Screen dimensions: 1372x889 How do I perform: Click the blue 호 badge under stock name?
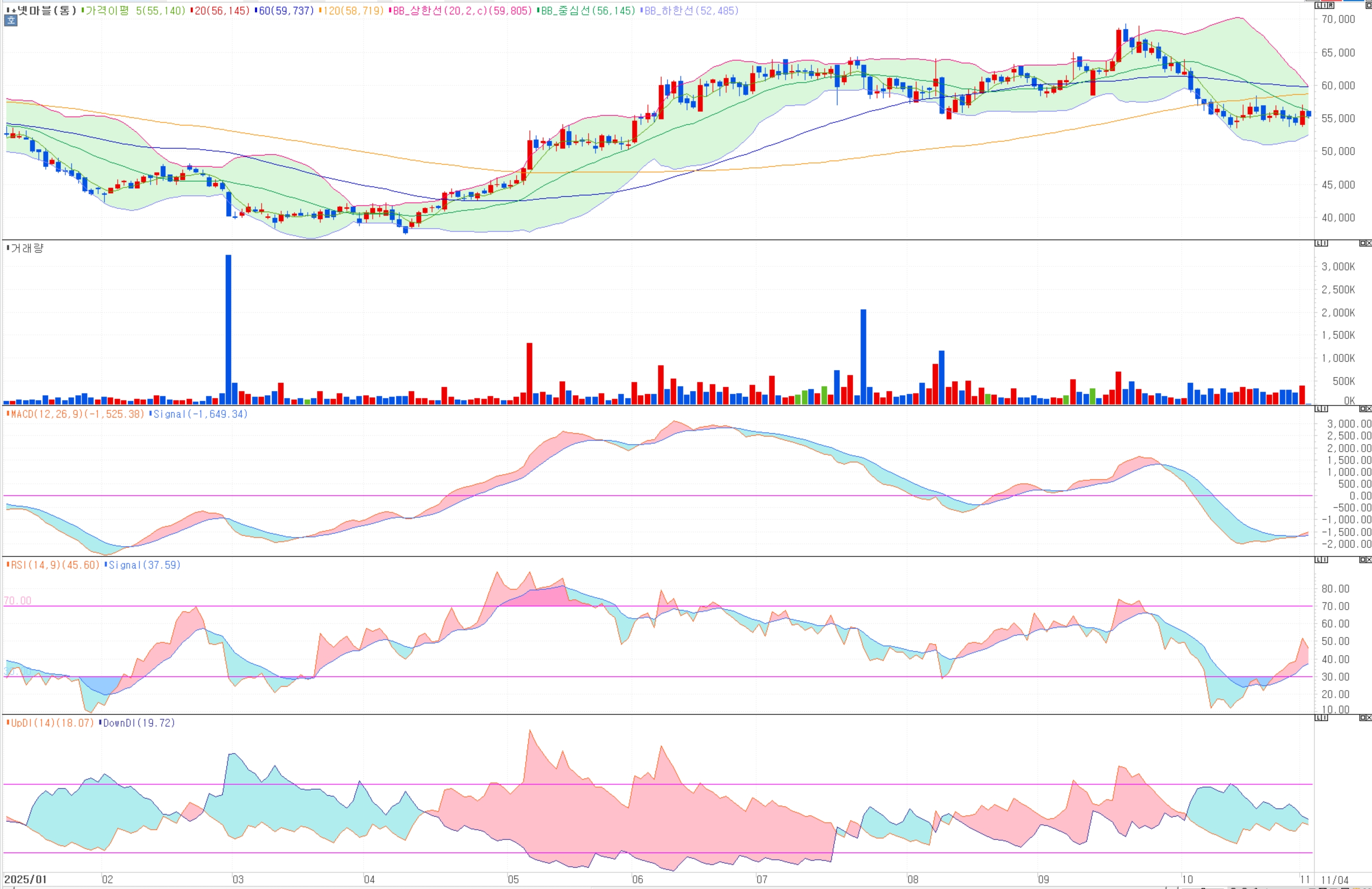[10, 21]
